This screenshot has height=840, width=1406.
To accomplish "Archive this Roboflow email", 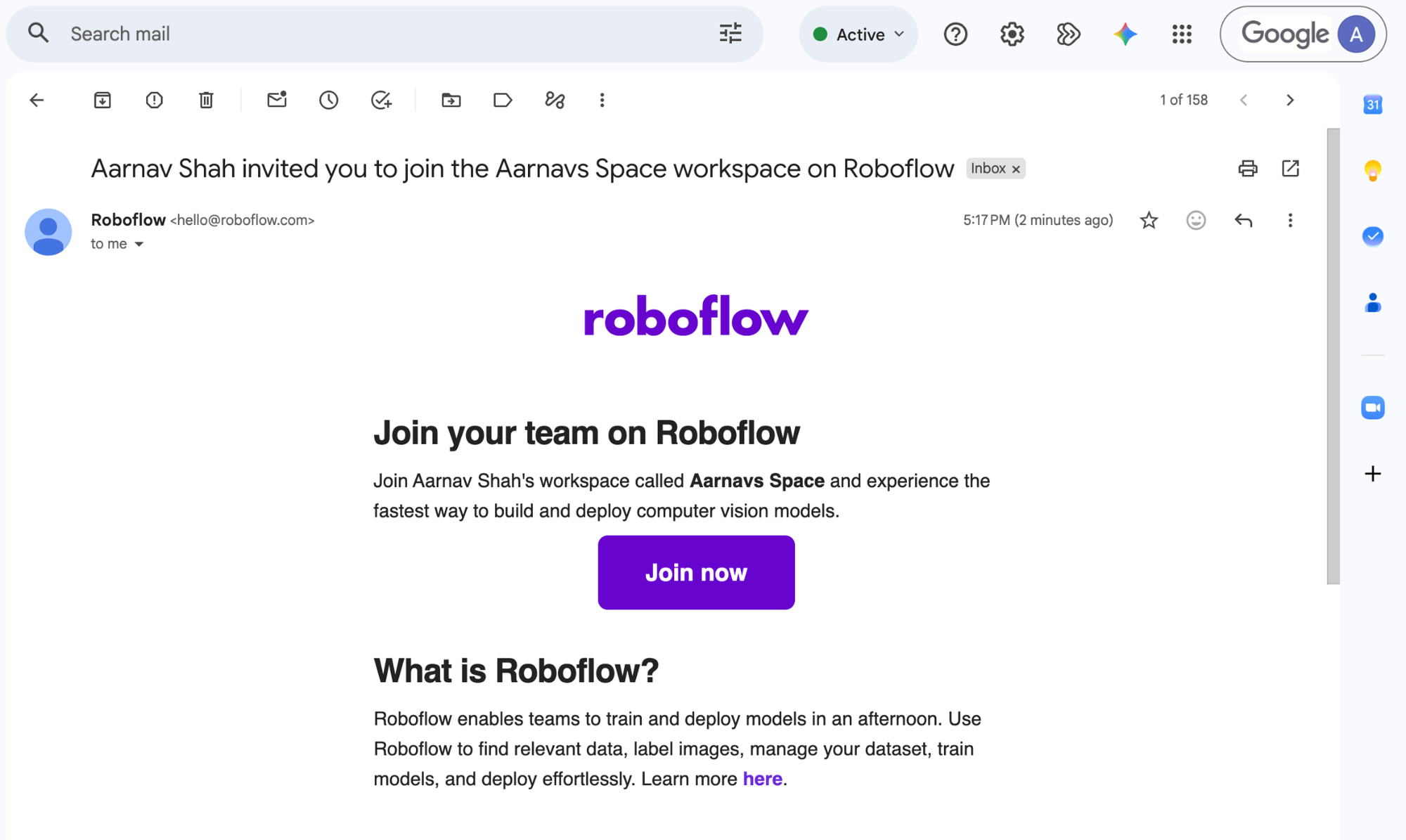I will (x=103, y=100).
